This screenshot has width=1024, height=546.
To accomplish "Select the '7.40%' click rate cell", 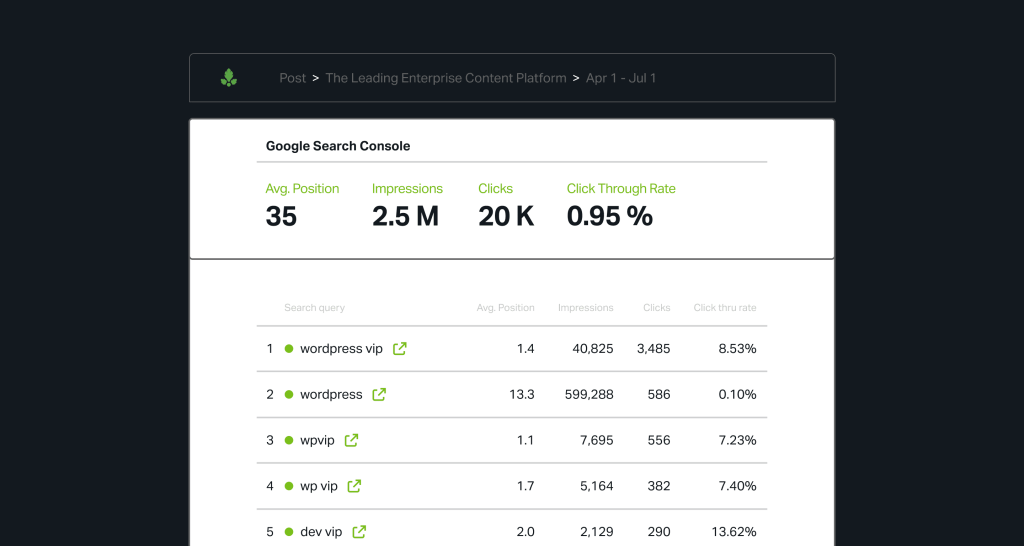I will click(x=737, y=486).
